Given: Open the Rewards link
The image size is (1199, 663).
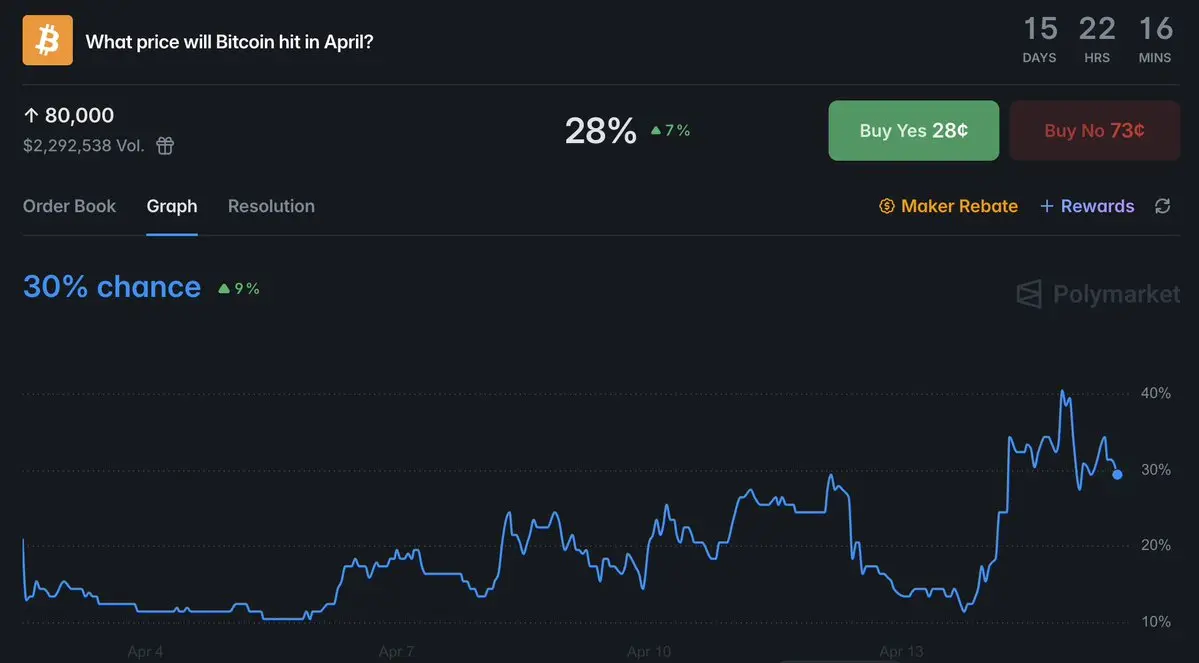Looking at the screenshot, I should tap(1097, 206).
